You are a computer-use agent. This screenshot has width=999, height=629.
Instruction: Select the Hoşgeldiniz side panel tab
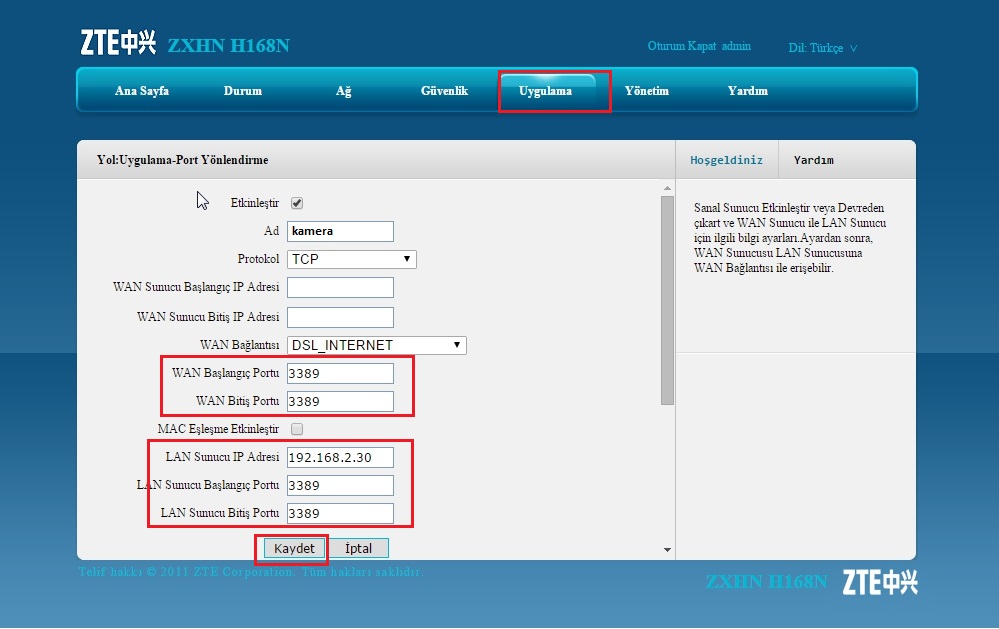[726, 160]
